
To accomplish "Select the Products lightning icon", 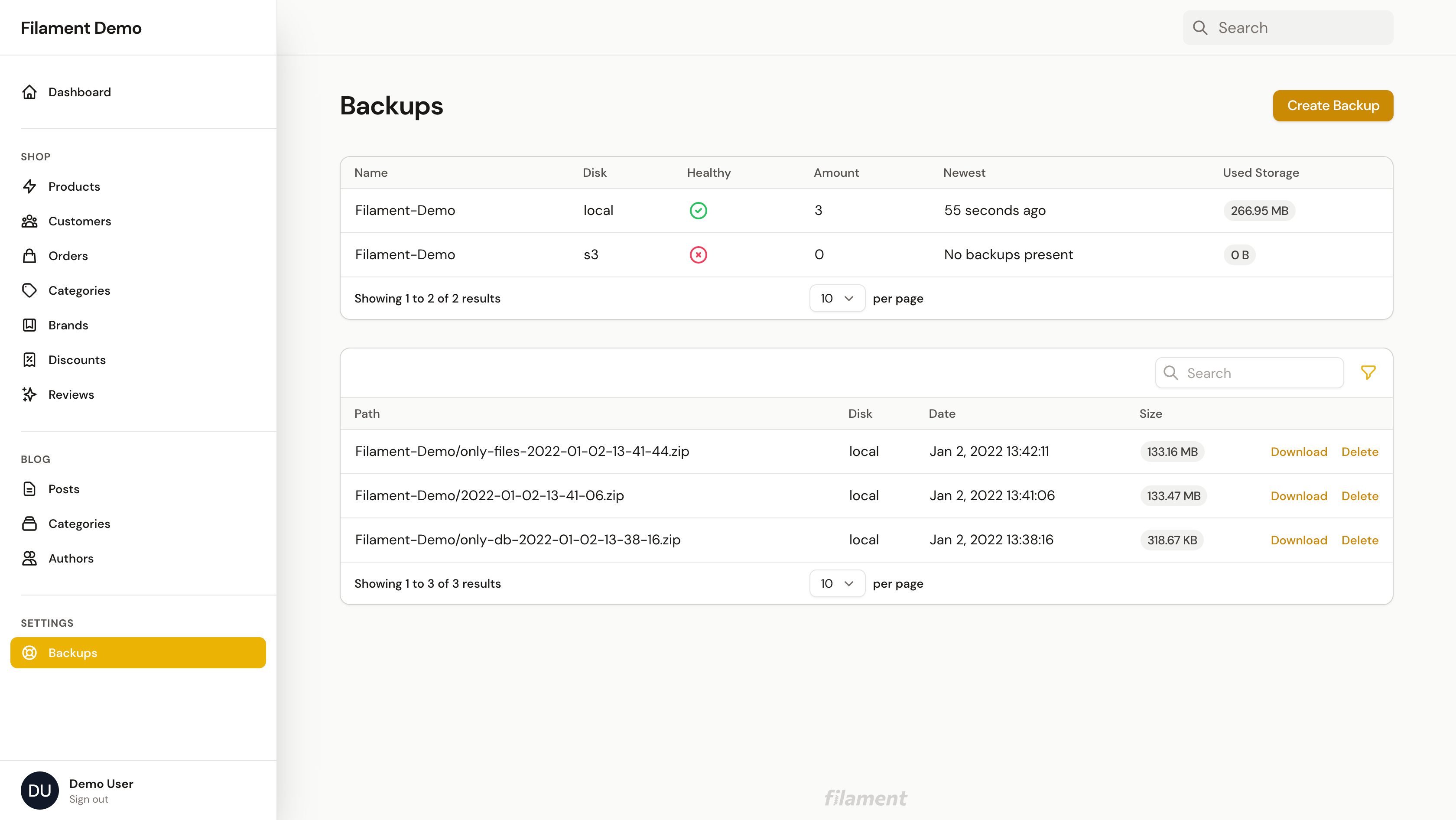I will click(x=30, y=186).
